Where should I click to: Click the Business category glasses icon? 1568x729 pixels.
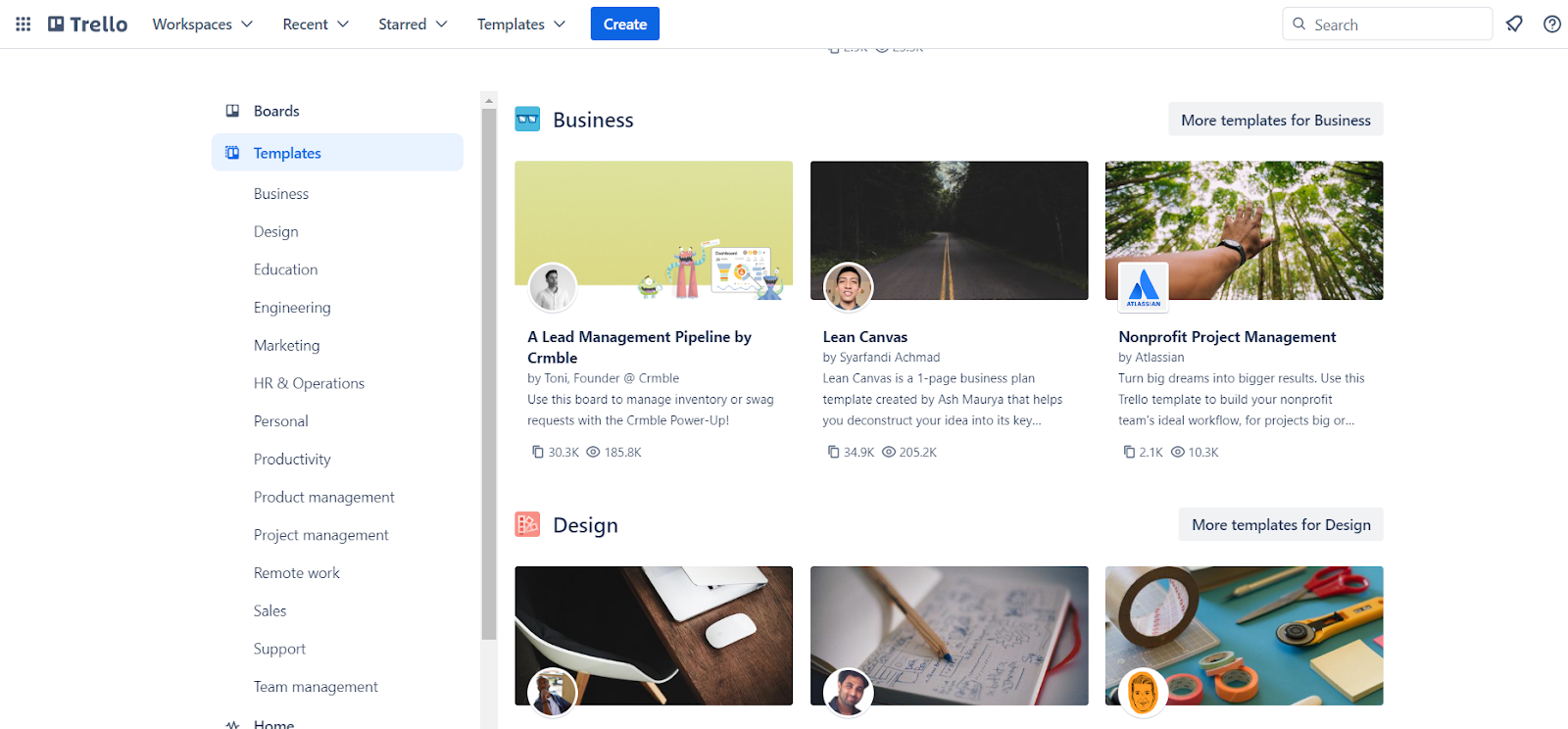pyautogui.click(x=527, y=120)
